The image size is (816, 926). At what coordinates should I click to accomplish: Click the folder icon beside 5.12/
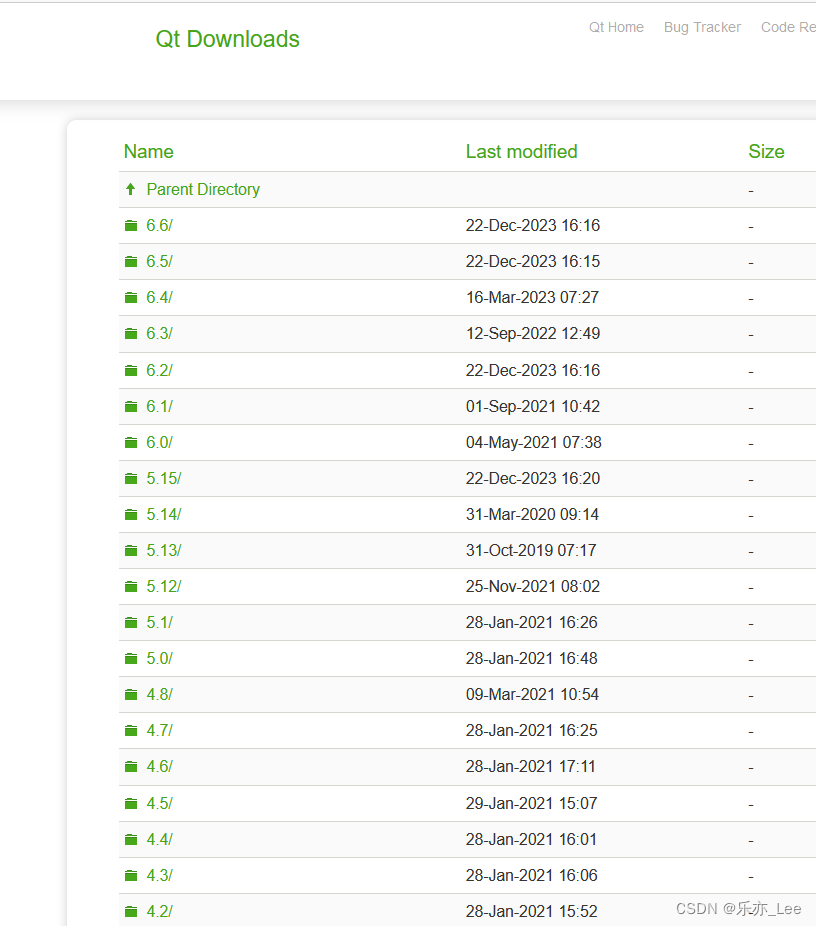tap(131, 587)
